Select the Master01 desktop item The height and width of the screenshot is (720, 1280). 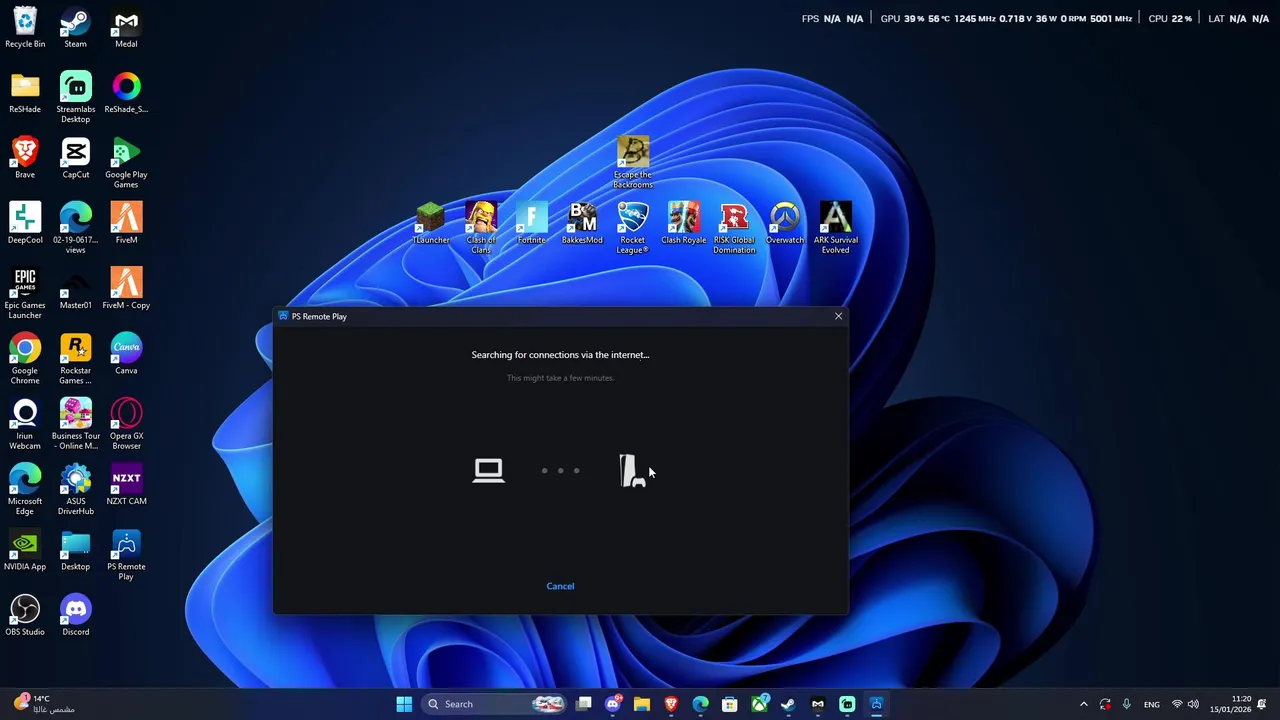click(x=75, y=289)
